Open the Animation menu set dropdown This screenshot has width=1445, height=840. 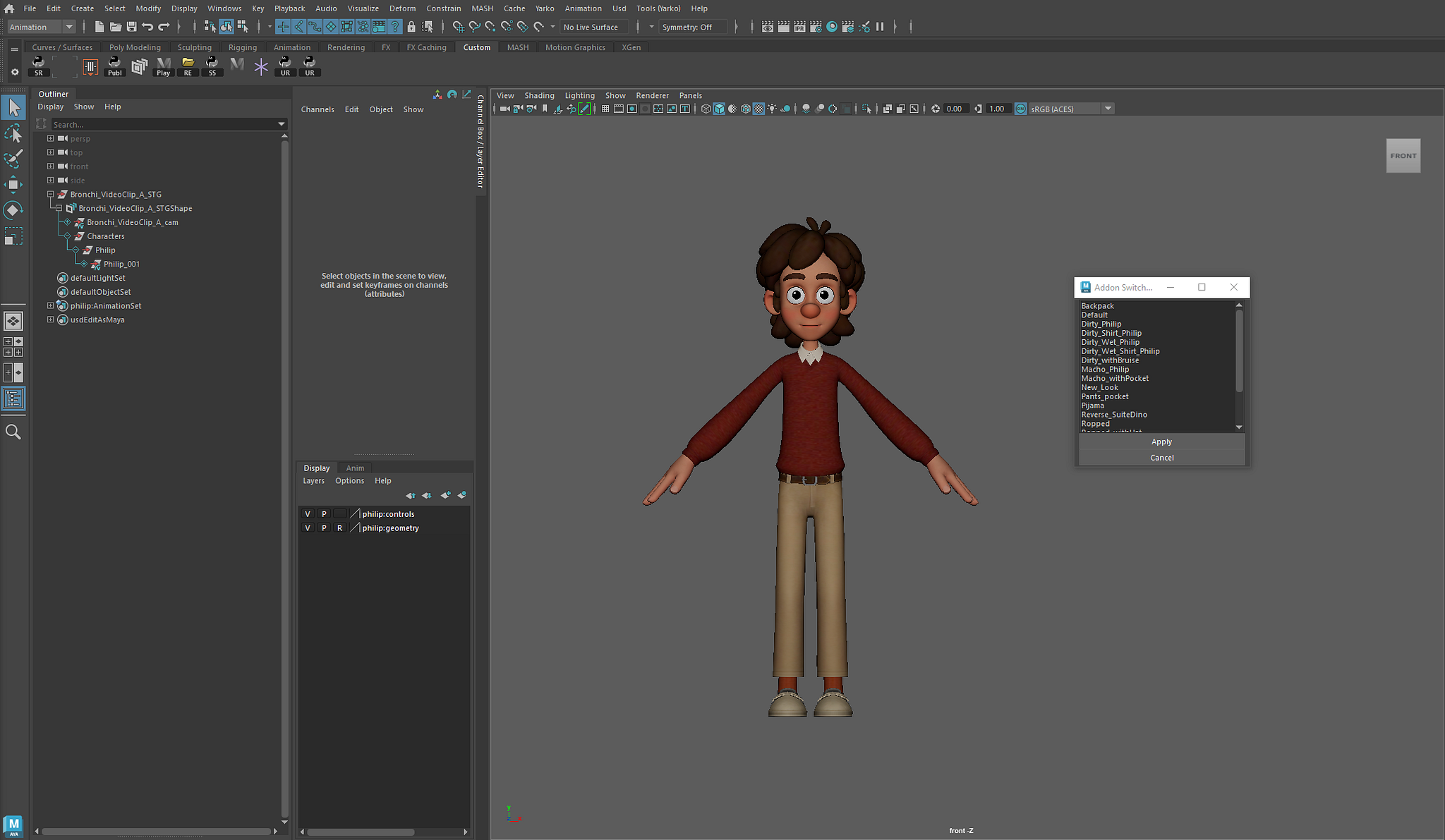(x=41, y=27)
